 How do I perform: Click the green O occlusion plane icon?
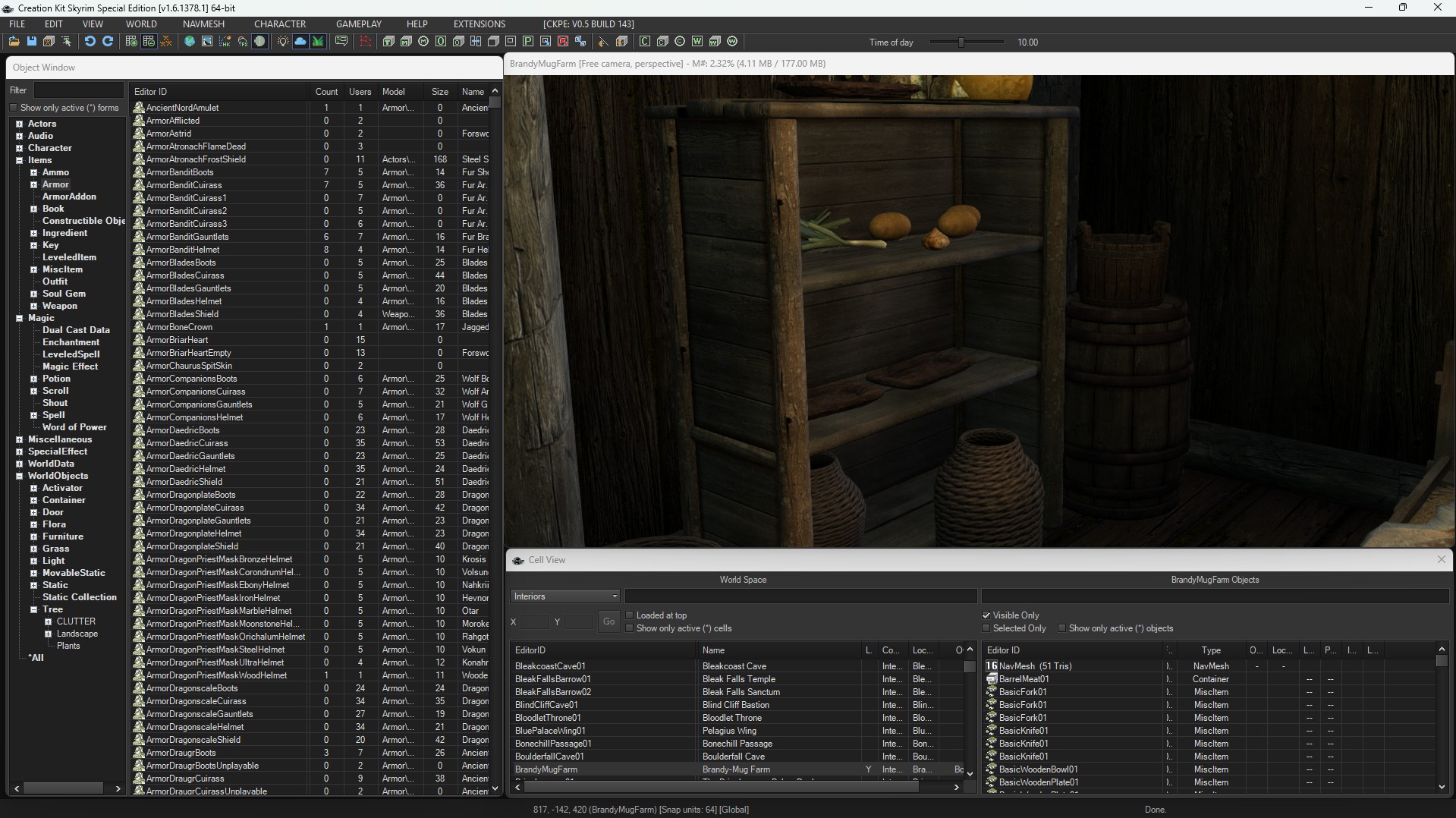pyautogui.click(x=441, y=42)
